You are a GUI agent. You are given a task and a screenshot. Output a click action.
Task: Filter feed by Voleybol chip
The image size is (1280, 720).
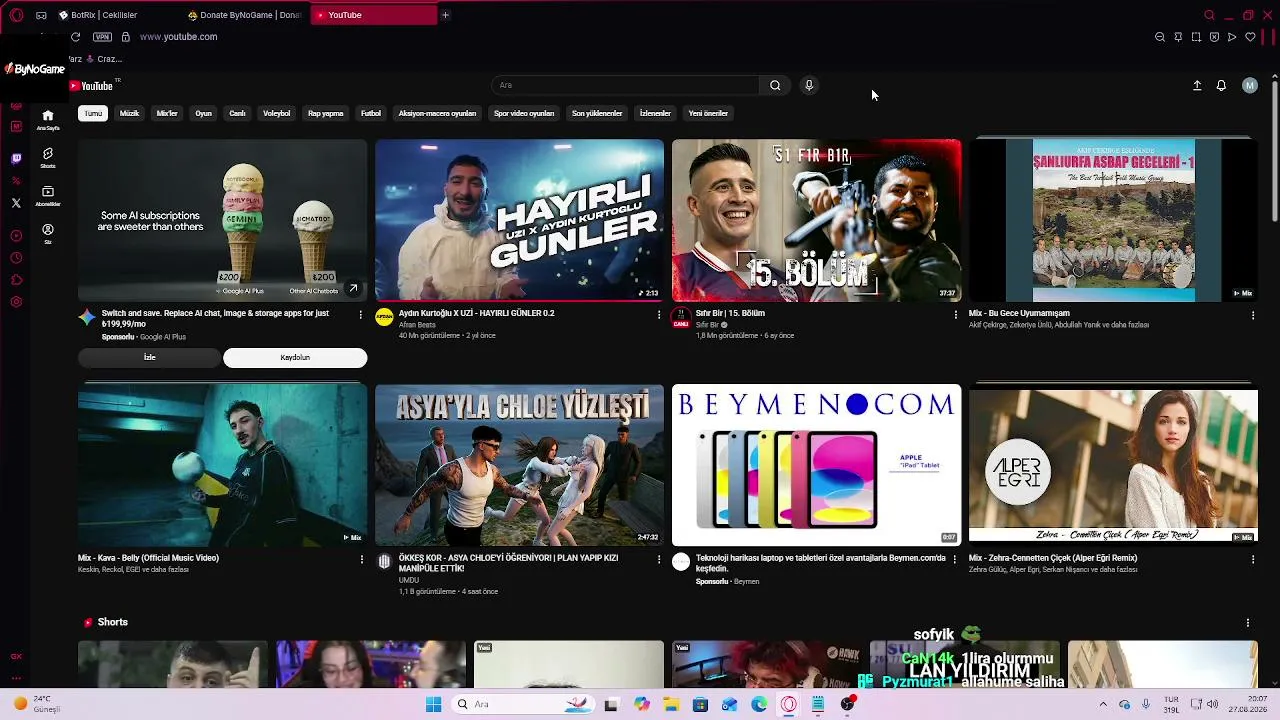(276, 113)
